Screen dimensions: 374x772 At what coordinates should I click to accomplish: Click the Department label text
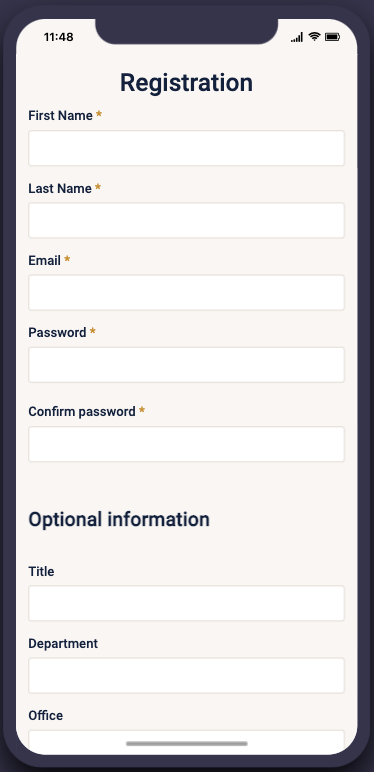(63, 643)
